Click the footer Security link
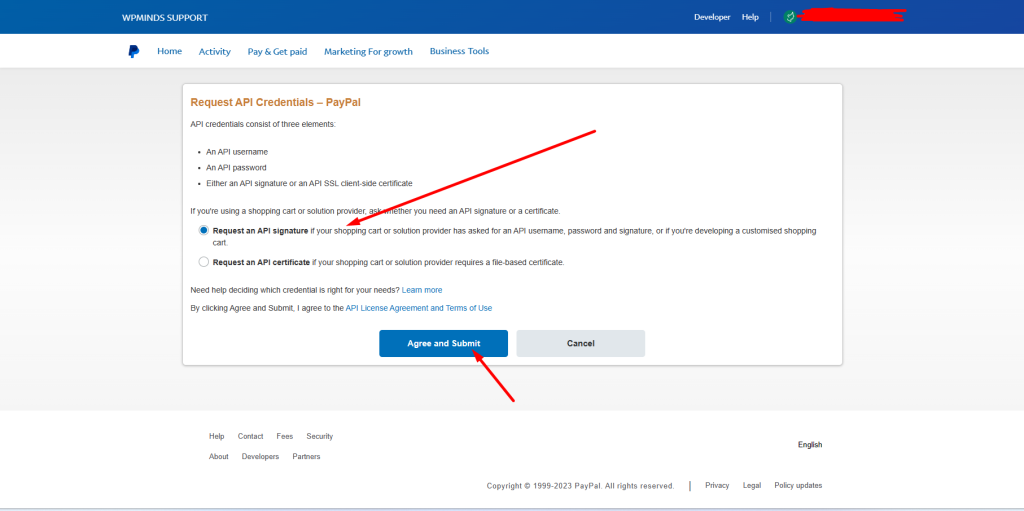Screen dimensions: 1024x511 click(x=319, y=436)
